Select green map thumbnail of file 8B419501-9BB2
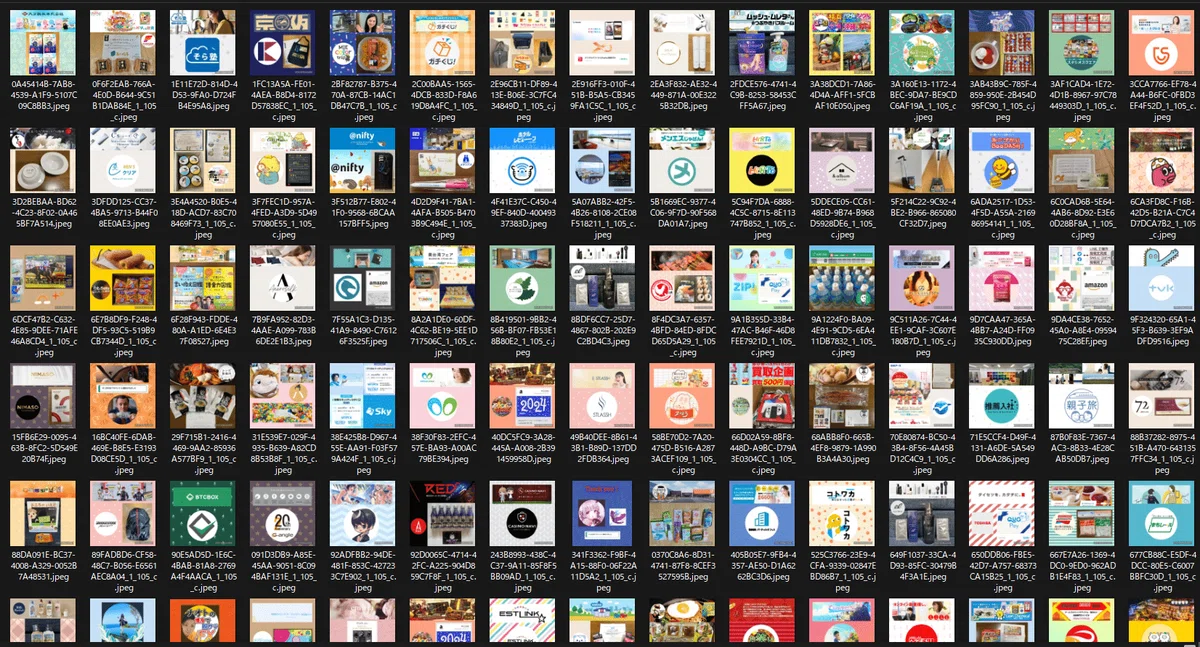Viewport: 1200px width, 647px height. click(523, 278)
